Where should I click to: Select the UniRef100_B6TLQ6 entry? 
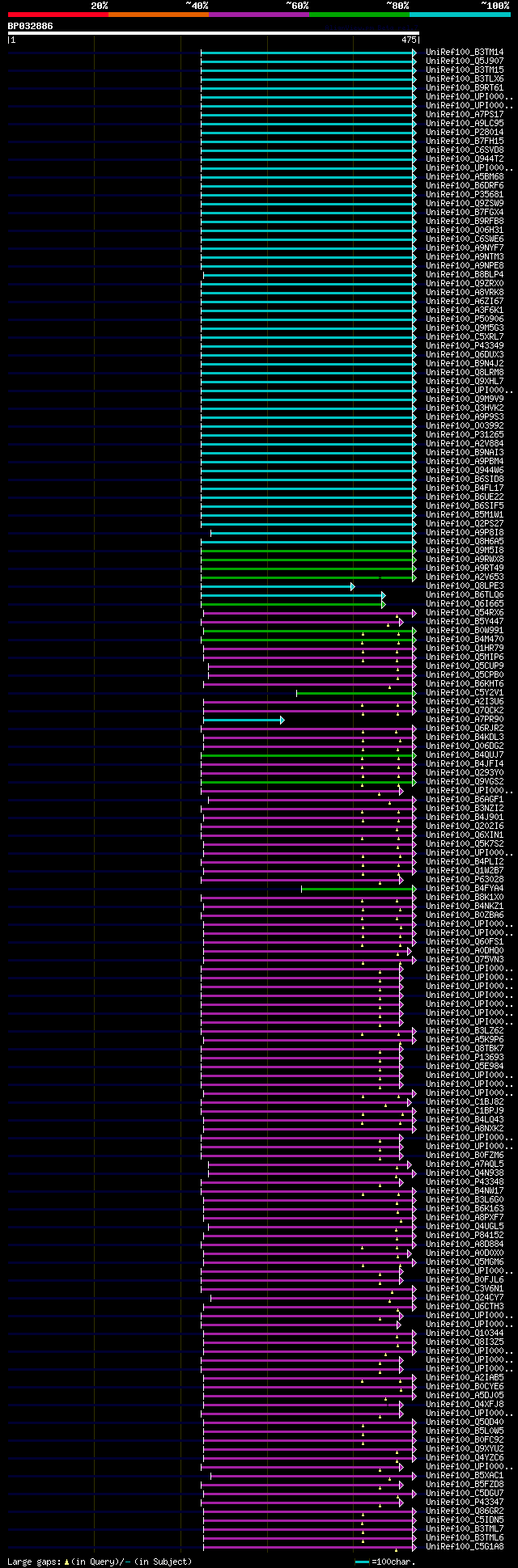pyautogui.click(x=465, y=594)
